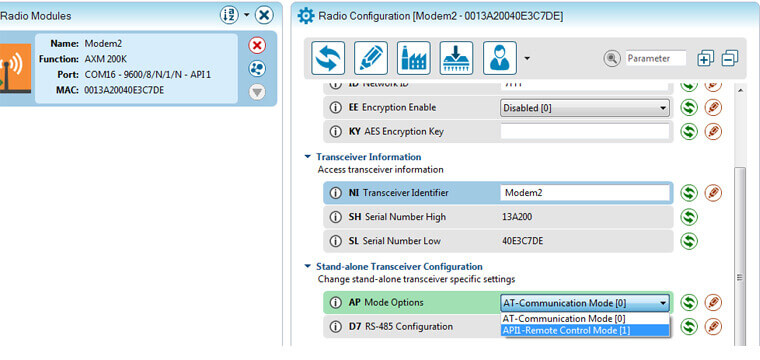Click the Load default firmware settings factory icon
Image resolution: width=760 pixels, height=360 pixels.
tap(413, 58)
